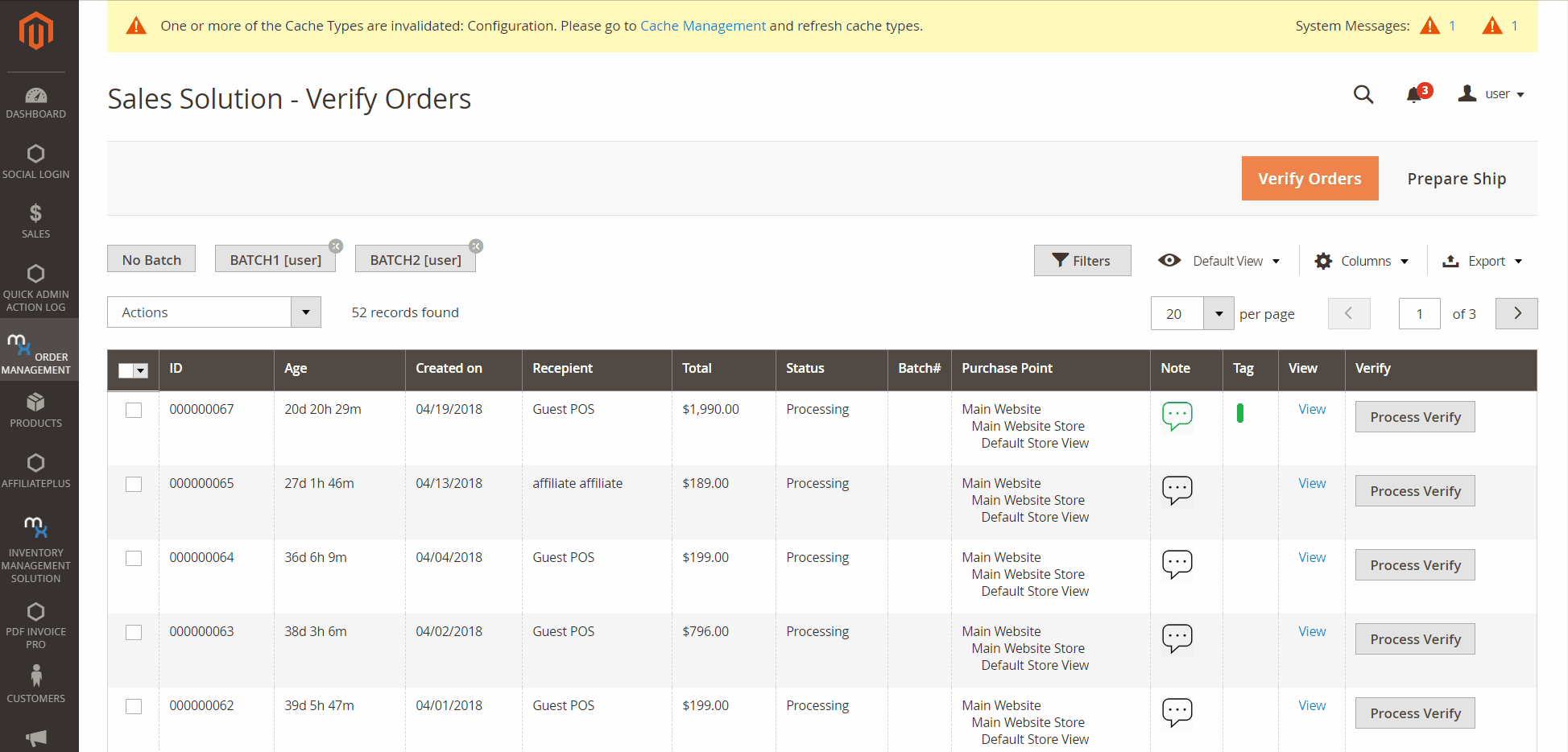Viewport: 1568px width, 752px height.
Task: Click green tag of order 000000067
Action: pos(1240,413)
